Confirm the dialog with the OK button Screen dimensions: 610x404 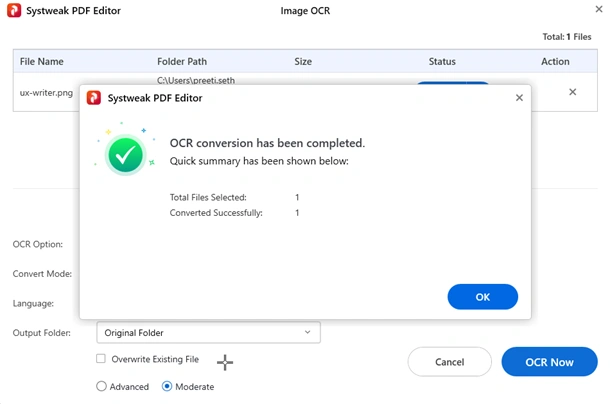(482, 297)
